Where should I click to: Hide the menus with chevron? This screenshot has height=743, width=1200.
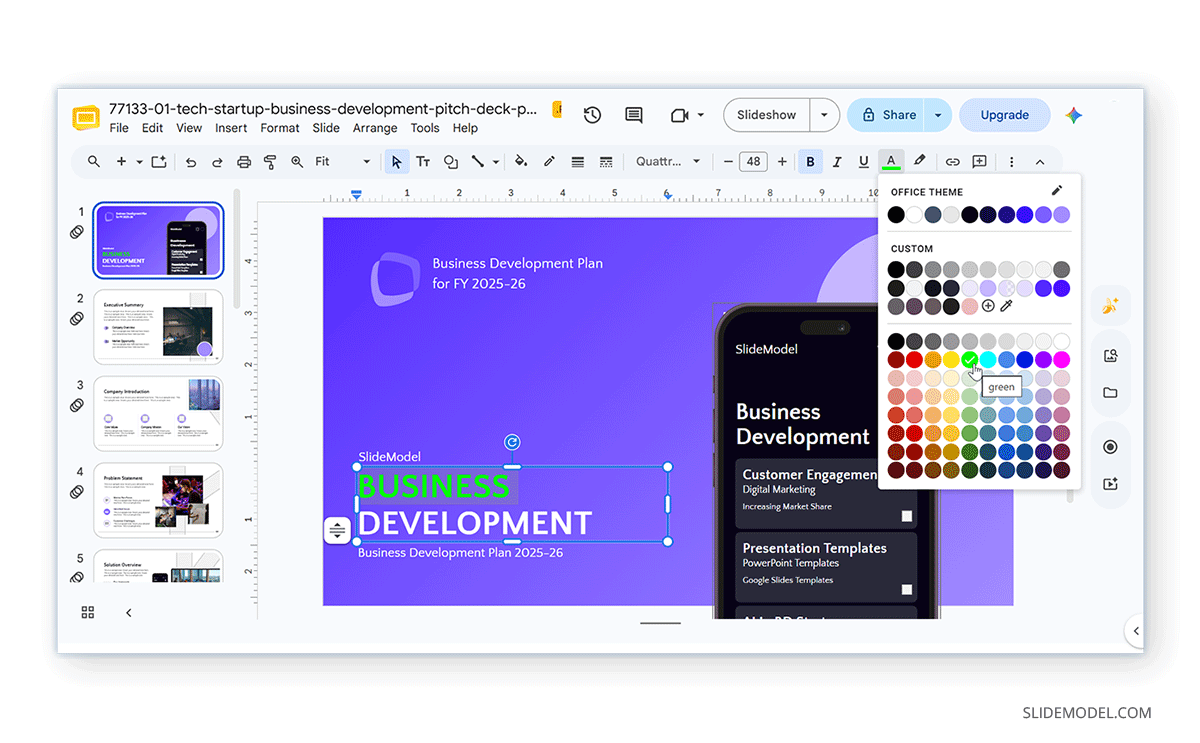(1040, 161)
